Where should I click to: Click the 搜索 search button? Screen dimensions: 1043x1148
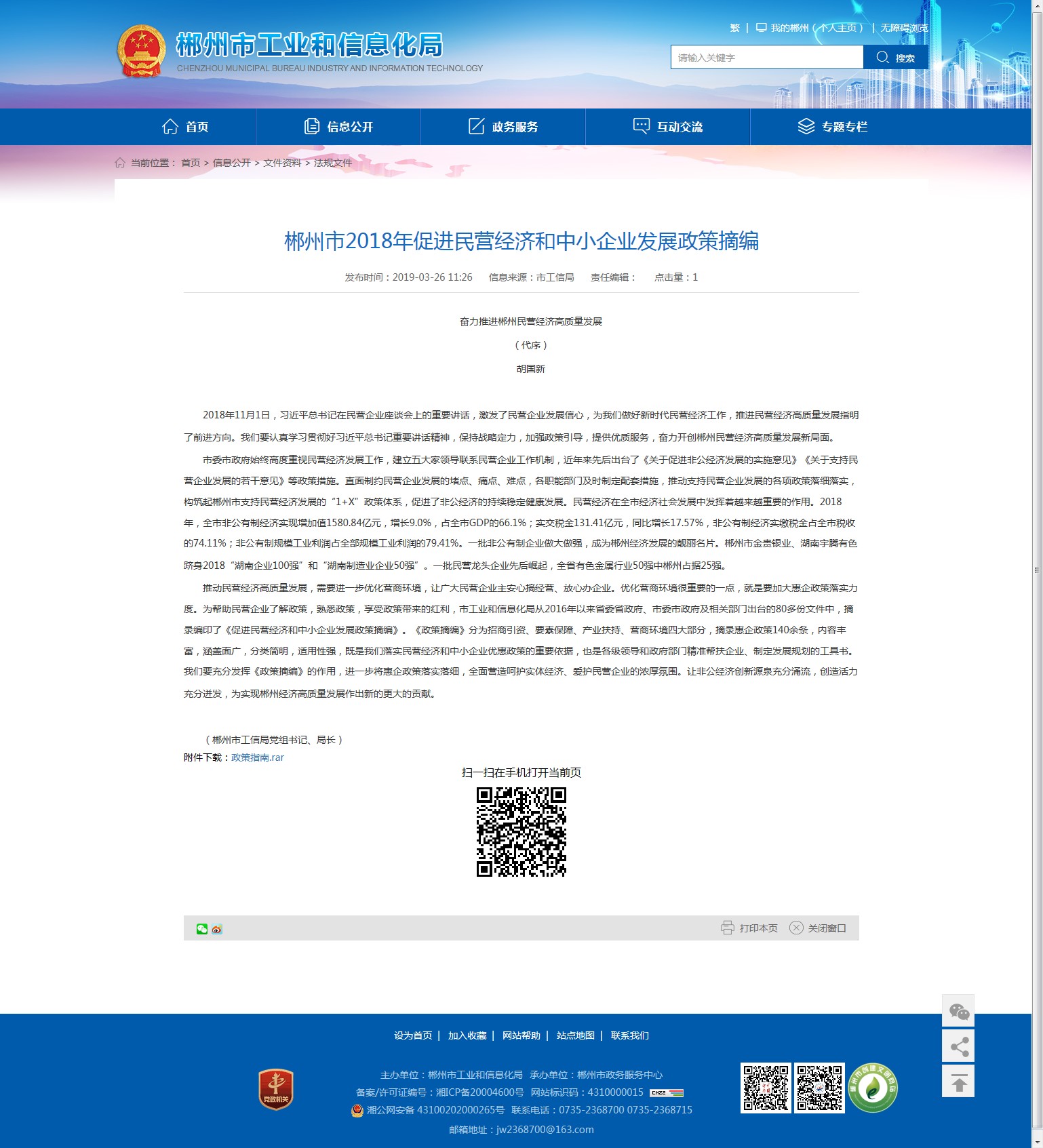tap(896, 57)
